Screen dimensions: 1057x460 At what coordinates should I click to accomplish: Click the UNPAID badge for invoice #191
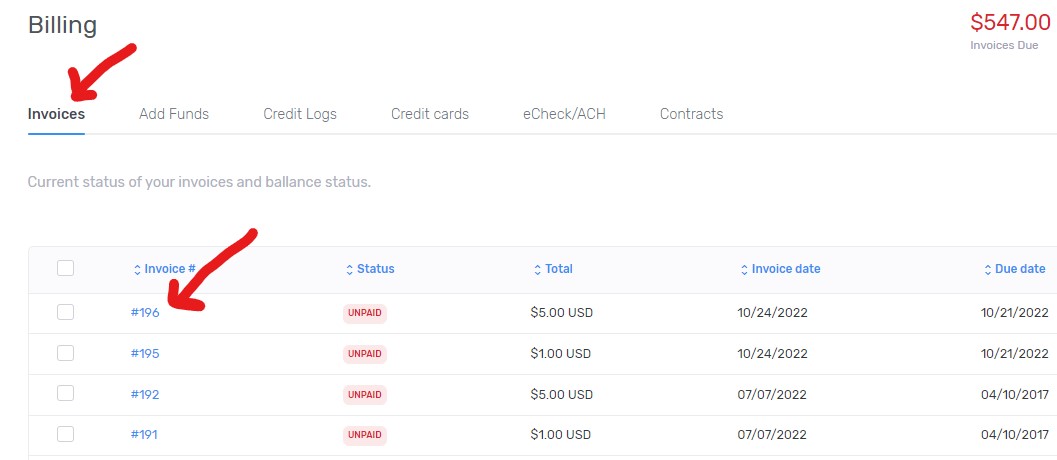click(x=365, y=435)
